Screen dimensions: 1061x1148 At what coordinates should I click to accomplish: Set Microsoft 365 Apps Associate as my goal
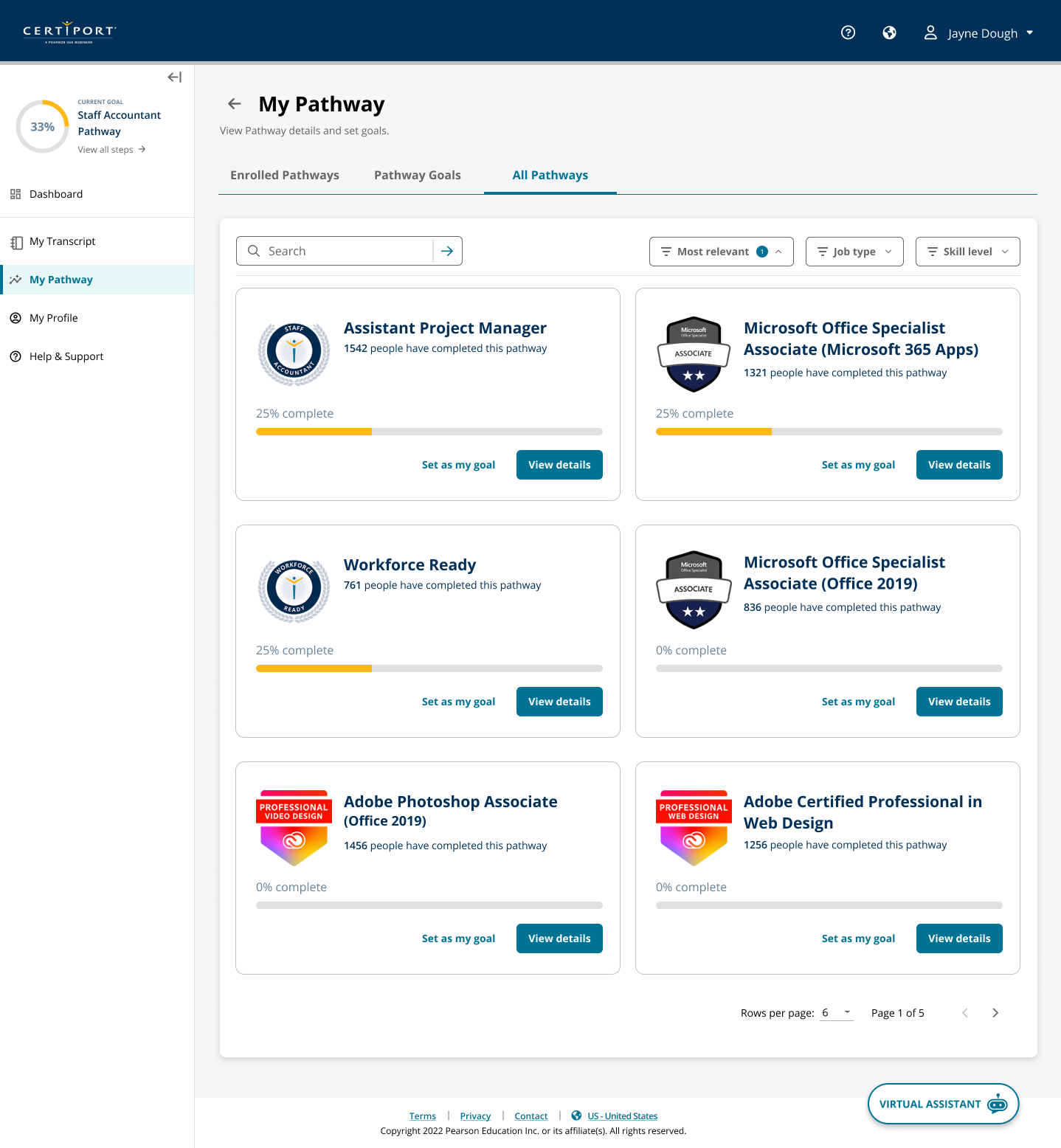coord(858,465)
